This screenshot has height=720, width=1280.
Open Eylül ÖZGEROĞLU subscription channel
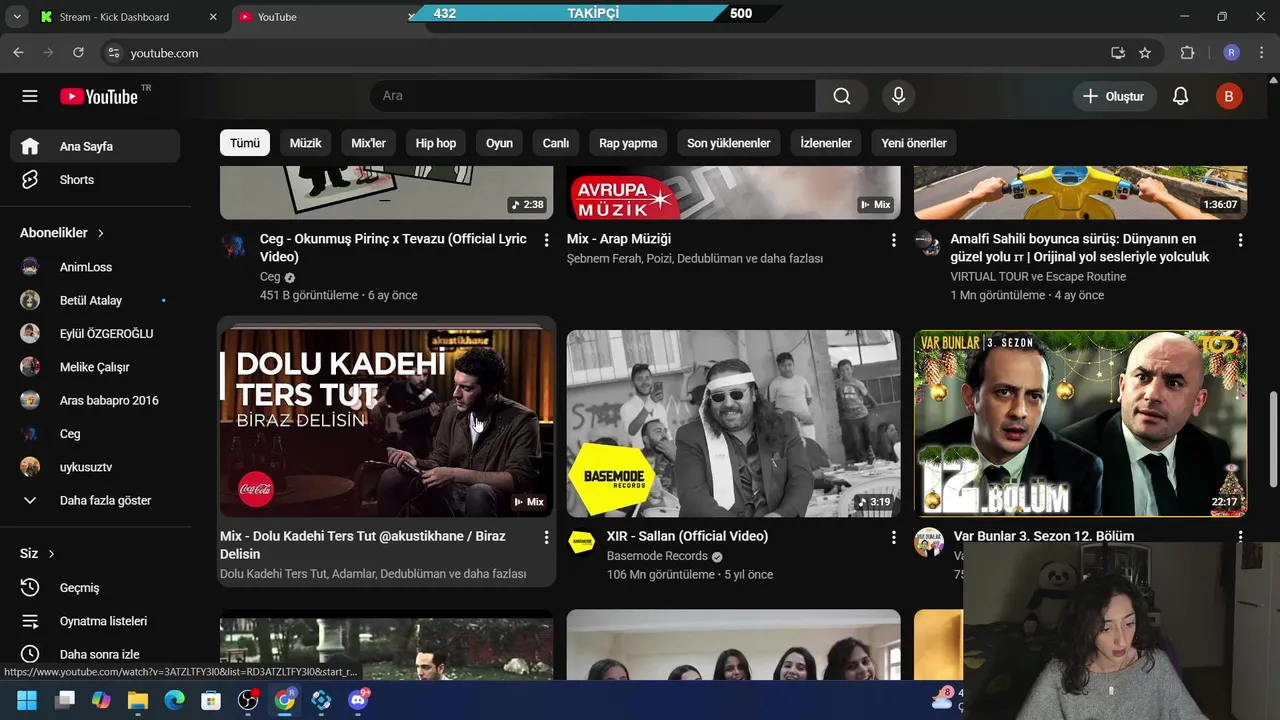(x=95, y=333)
